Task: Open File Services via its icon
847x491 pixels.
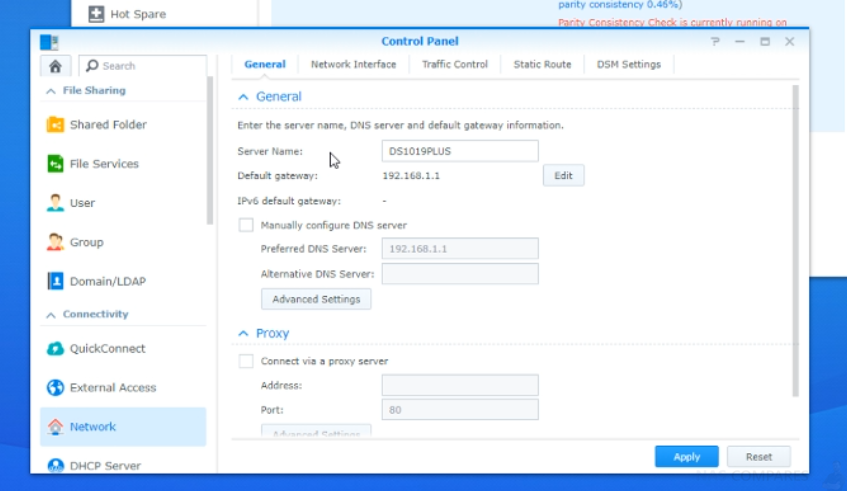Action: point(55,164)
